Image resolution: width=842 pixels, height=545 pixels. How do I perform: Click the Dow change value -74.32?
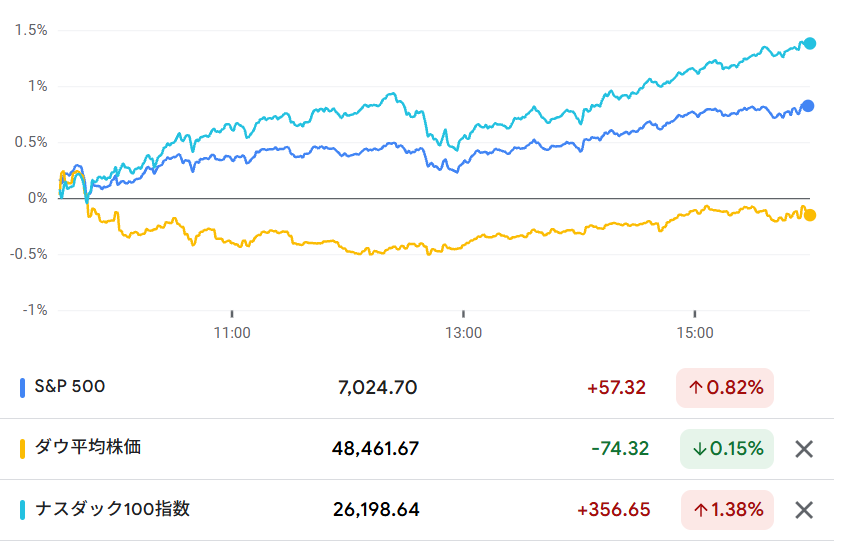coord(620,449)
